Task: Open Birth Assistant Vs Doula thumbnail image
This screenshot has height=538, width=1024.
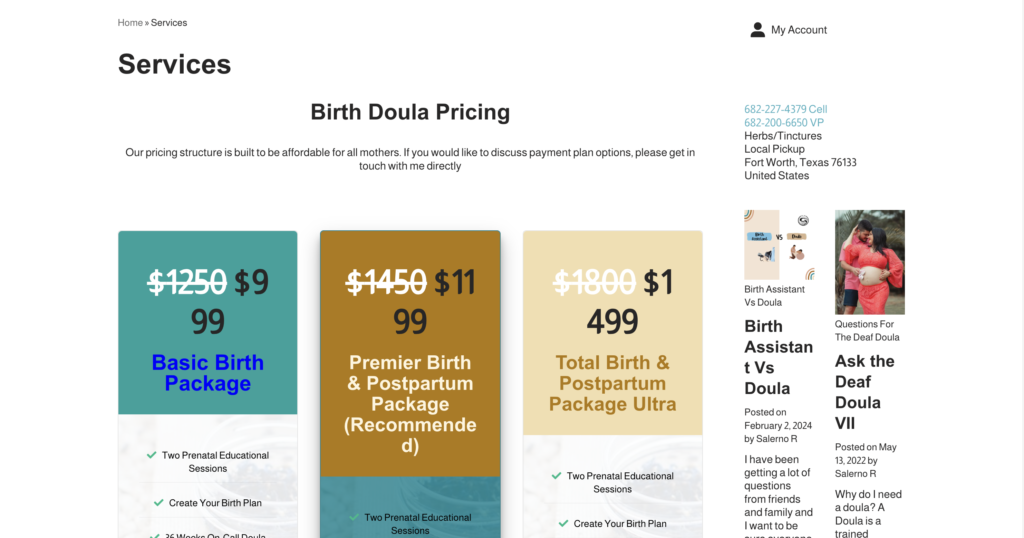Action: pyautogui.click(x=779, y=245)
